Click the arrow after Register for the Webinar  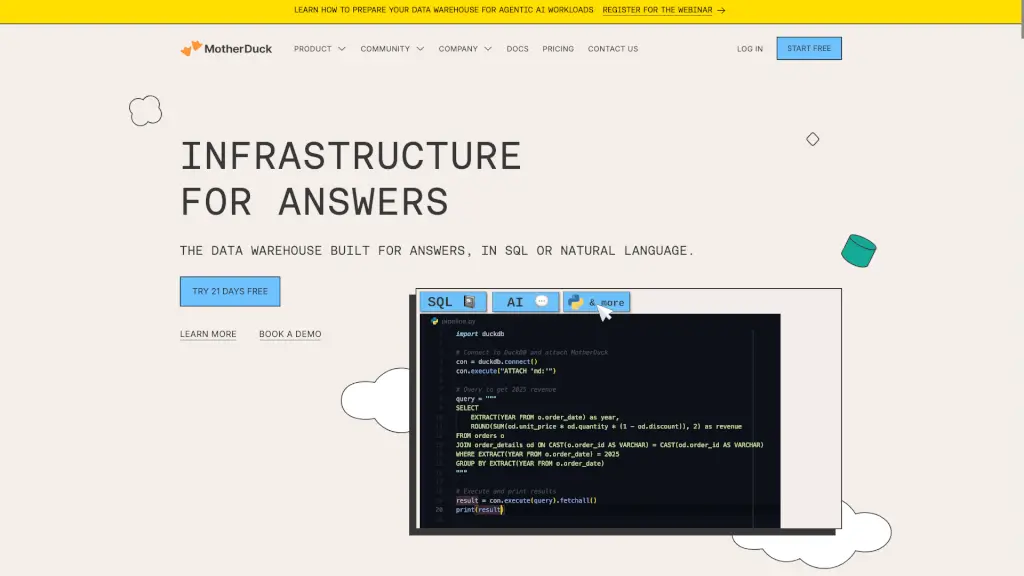721,10
